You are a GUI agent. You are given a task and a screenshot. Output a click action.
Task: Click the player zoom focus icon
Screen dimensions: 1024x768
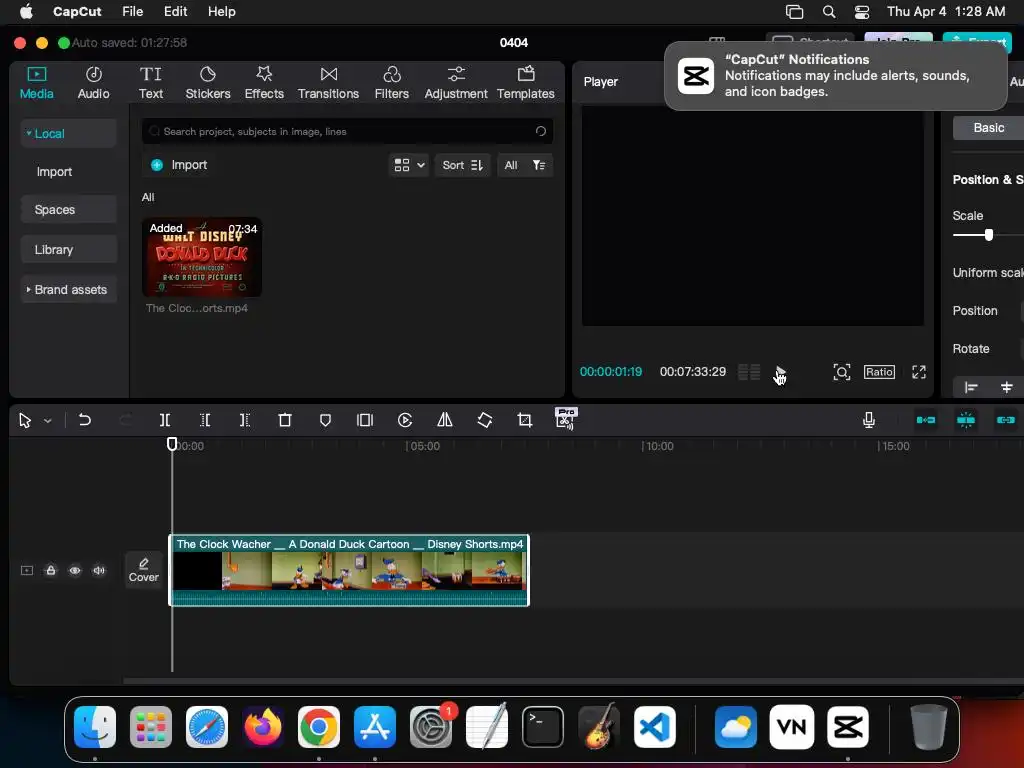tap(842, 372)
